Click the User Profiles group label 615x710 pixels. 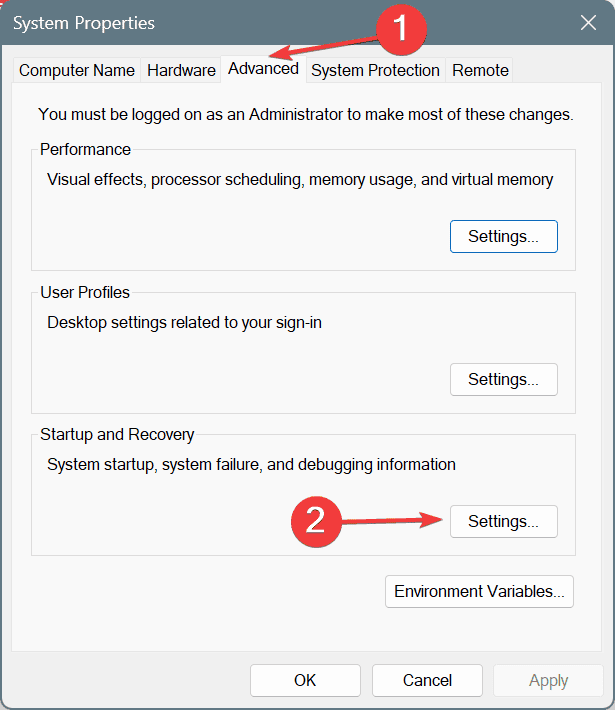85,293
